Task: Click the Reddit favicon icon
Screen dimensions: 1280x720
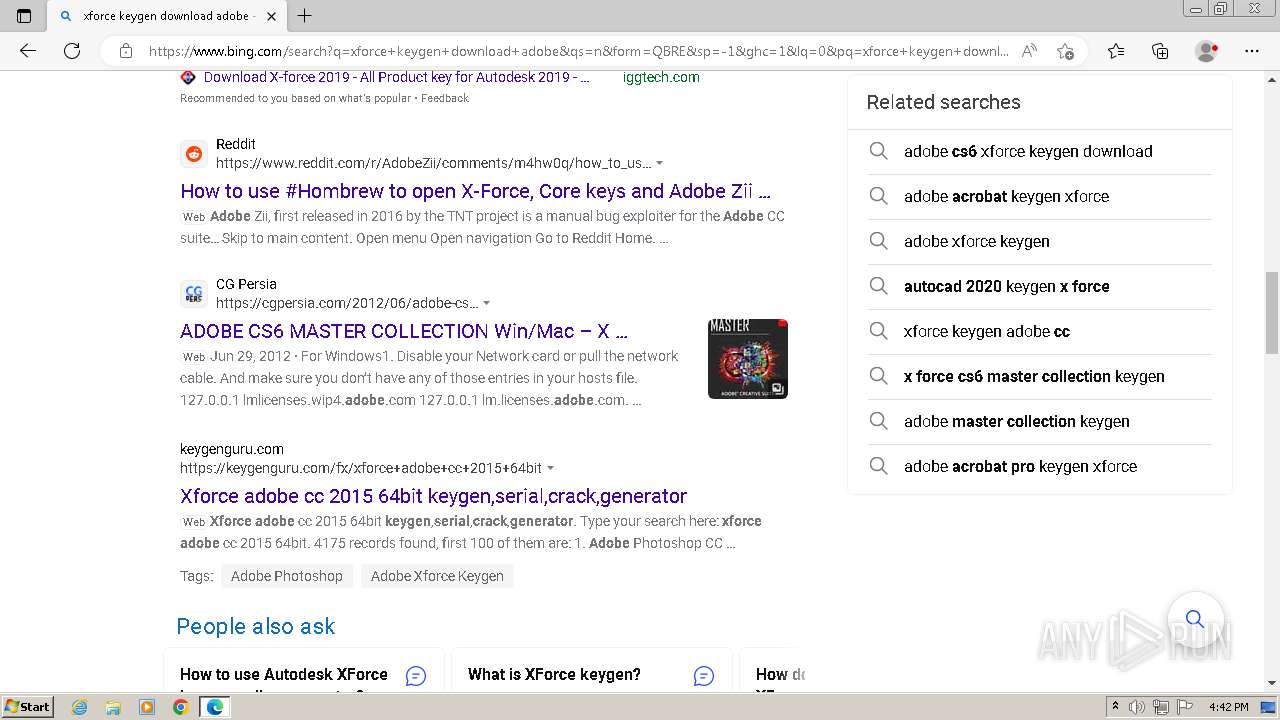Action: click(194, 154)
